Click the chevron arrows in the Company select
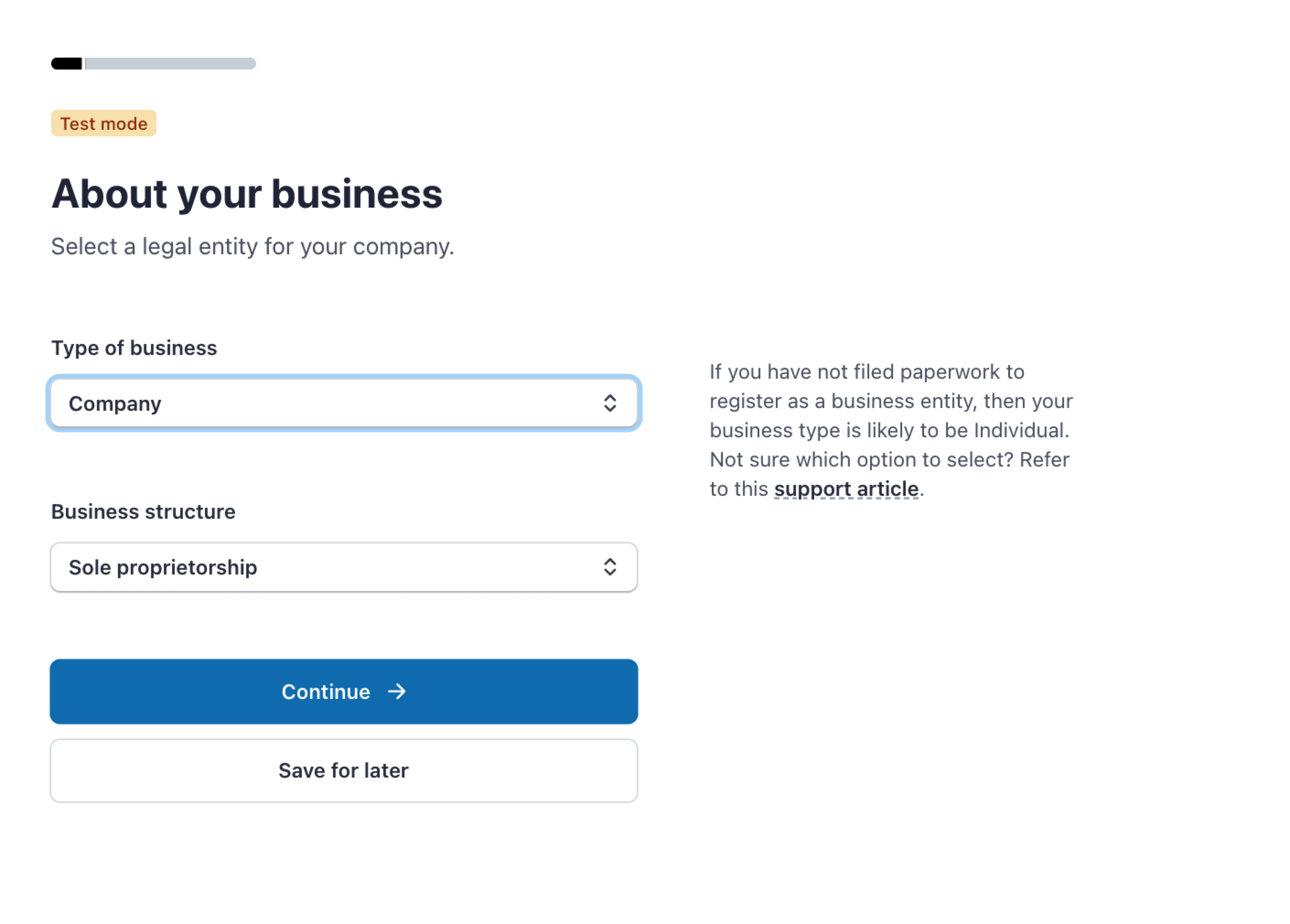Screen dimensions: 1290x924 (x=610, y=403)
